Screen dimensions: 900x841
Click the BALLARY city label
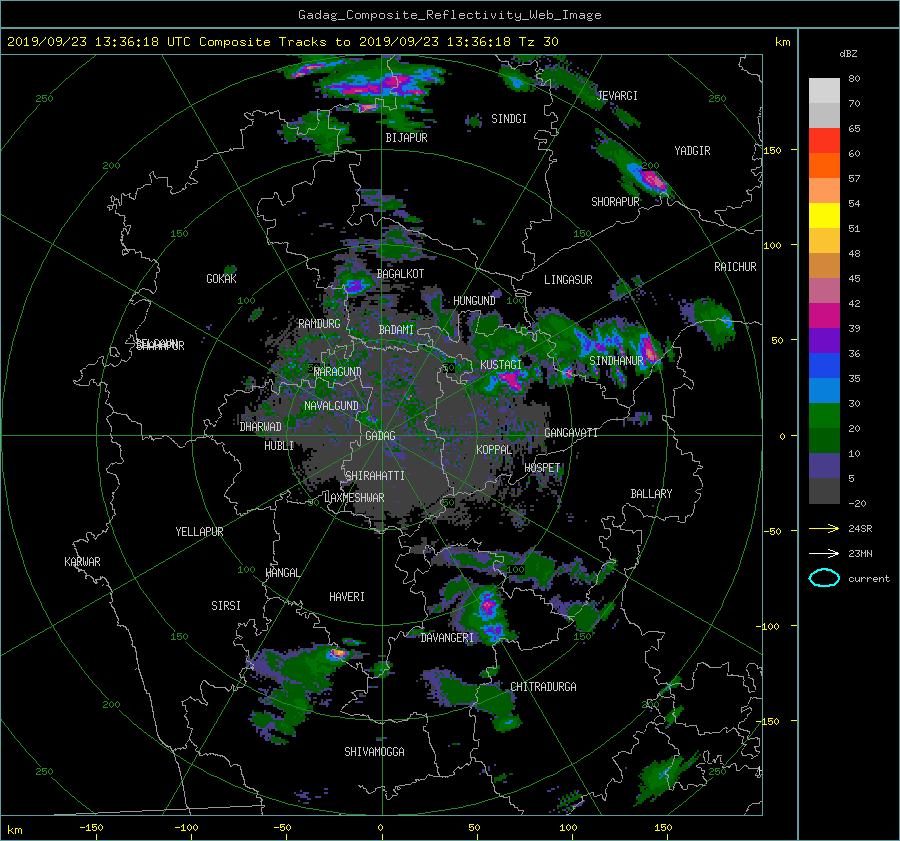click(x=651, y=494)
